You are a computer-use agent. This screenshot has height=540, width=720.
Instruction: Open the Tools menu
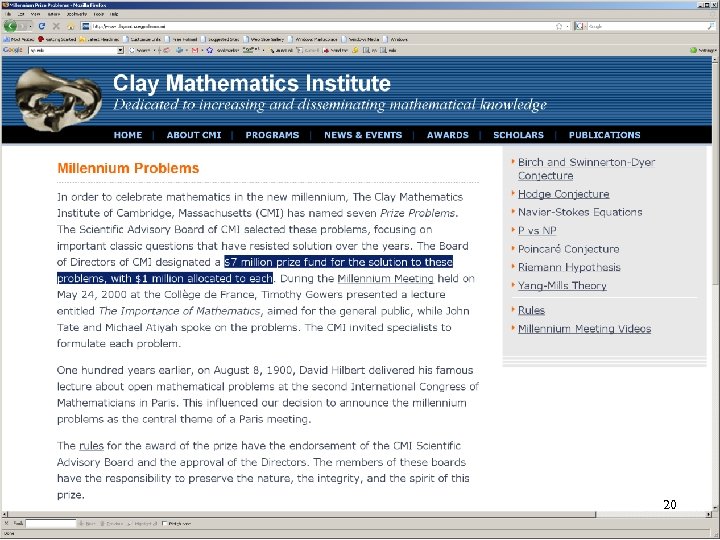pyautogui.click(x=99, y=14)
